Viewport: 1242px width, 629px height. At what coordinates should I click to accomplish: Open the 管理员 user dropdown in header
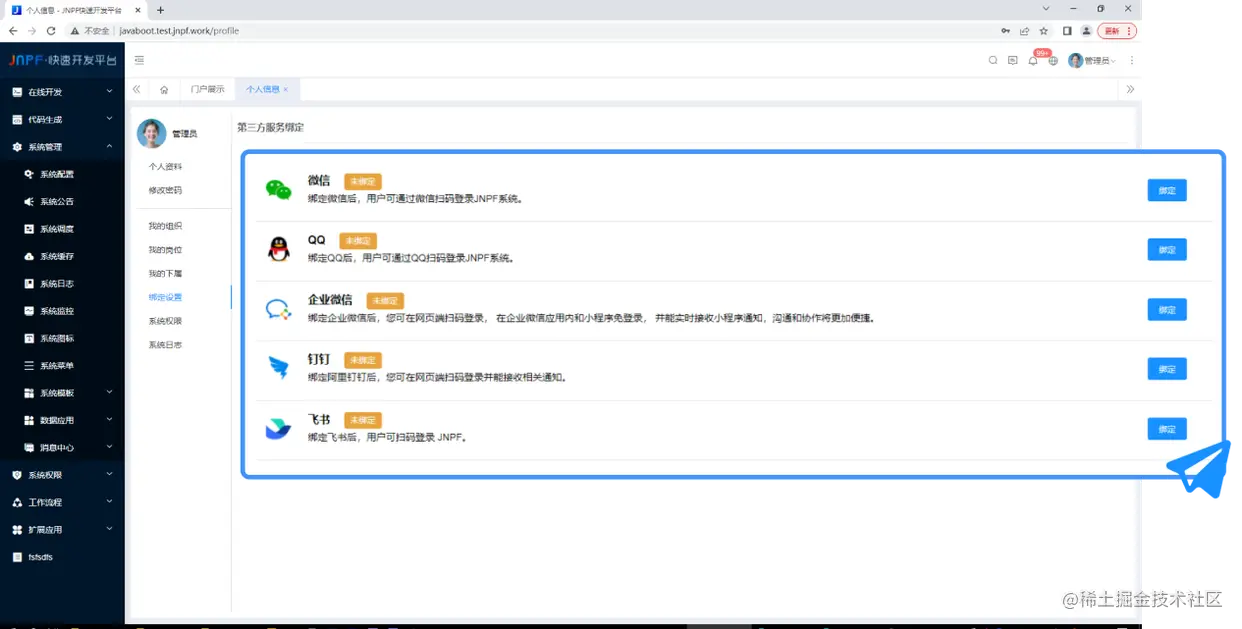pos(1092,60)
